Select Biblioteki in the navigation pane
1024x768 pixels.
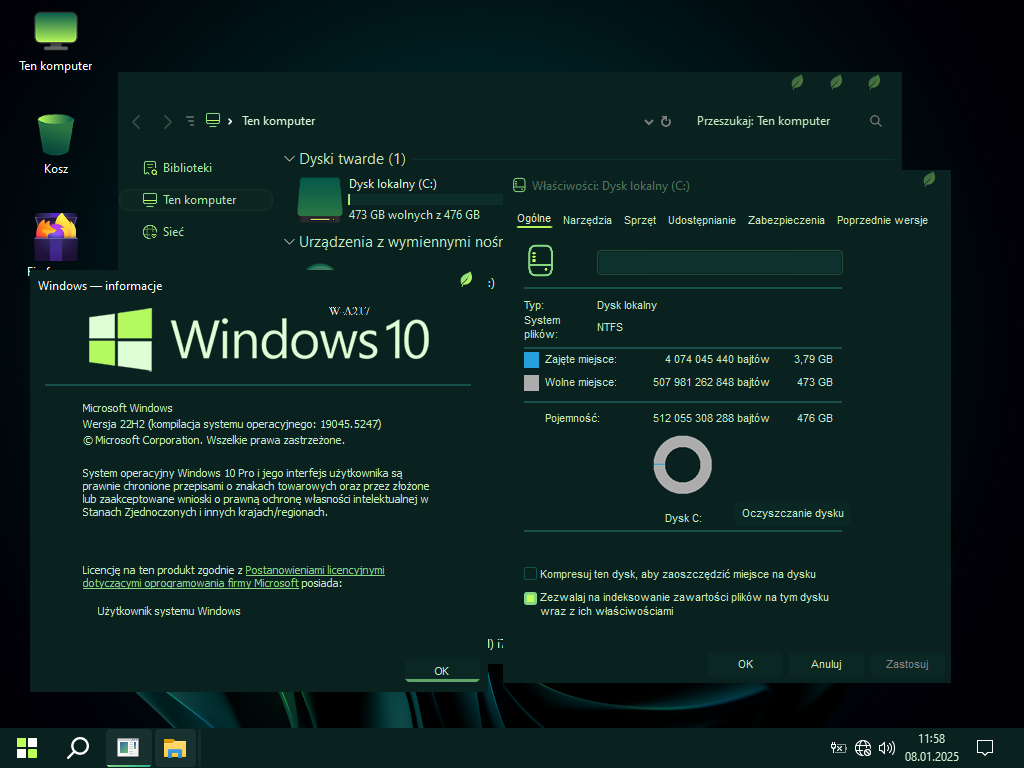(x=187, y=168)
